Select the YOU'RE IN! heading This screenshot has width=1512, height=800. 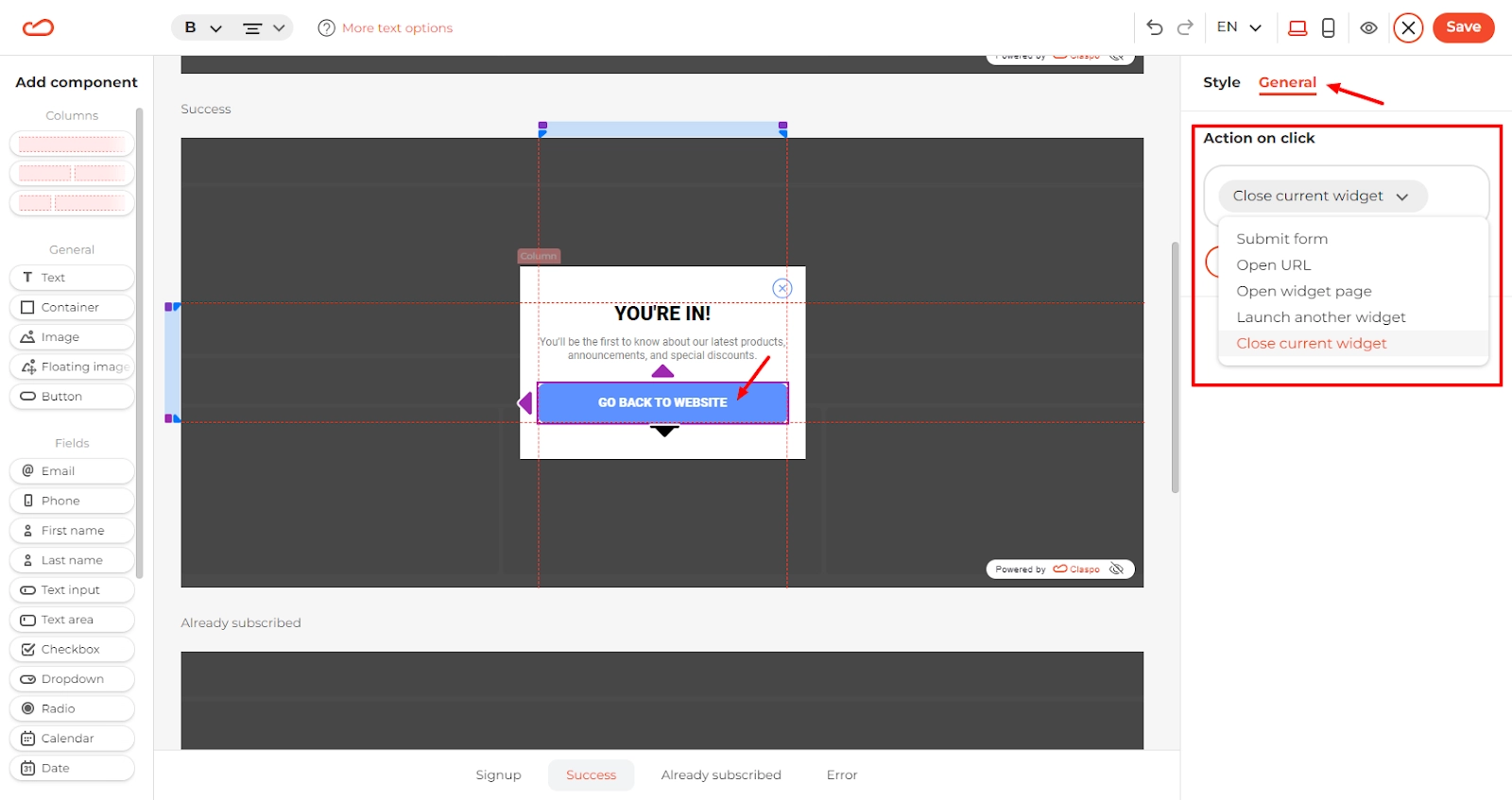coord(662,314)
